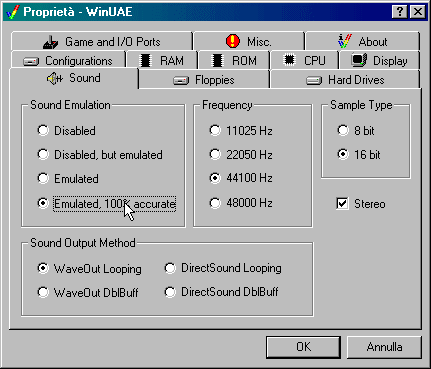This screenshot has height=369, width=431.
Task: Select 16 bit sample type
Action: point(359,155)
